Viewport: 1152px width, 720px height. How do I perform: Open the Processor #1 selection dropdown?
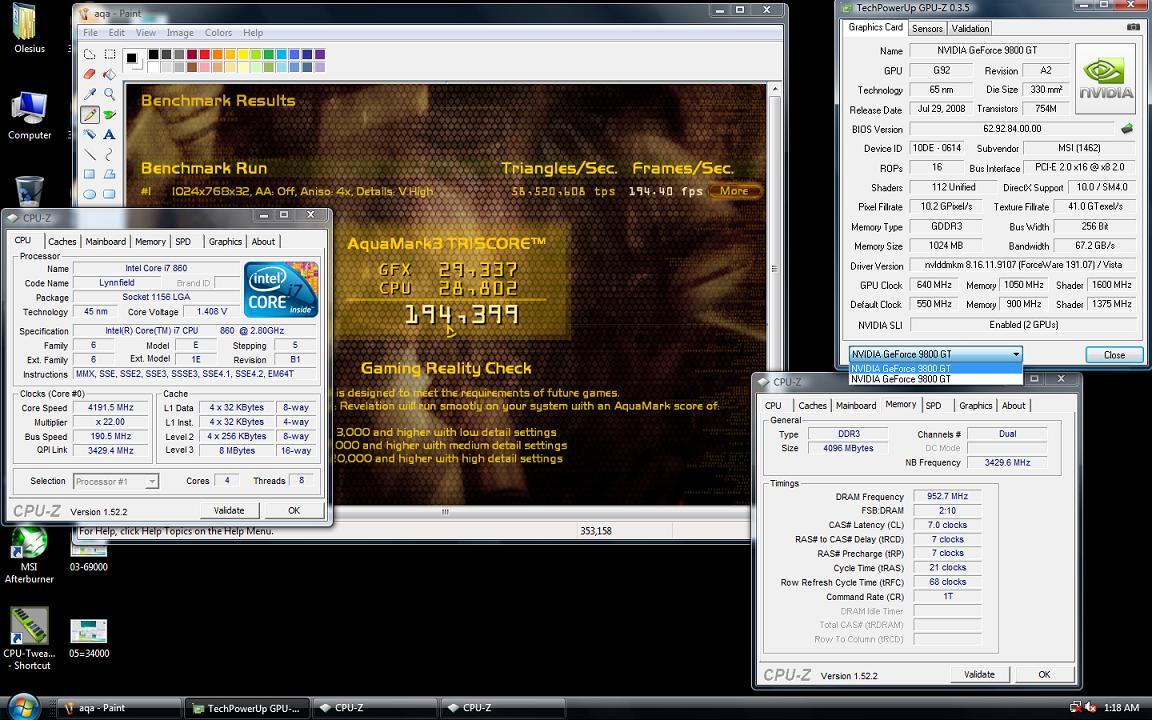click(x=116, y=481)
